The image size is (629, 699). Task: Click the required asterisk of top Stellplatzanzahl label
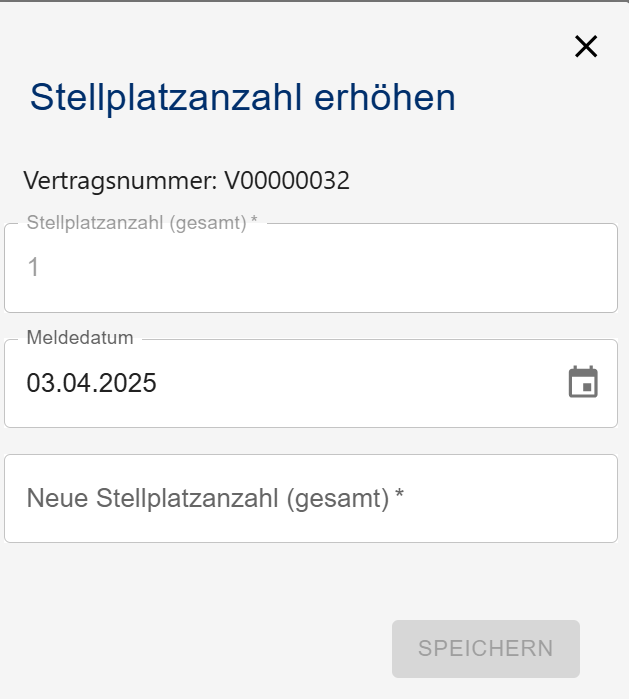(x=254, y=222)
